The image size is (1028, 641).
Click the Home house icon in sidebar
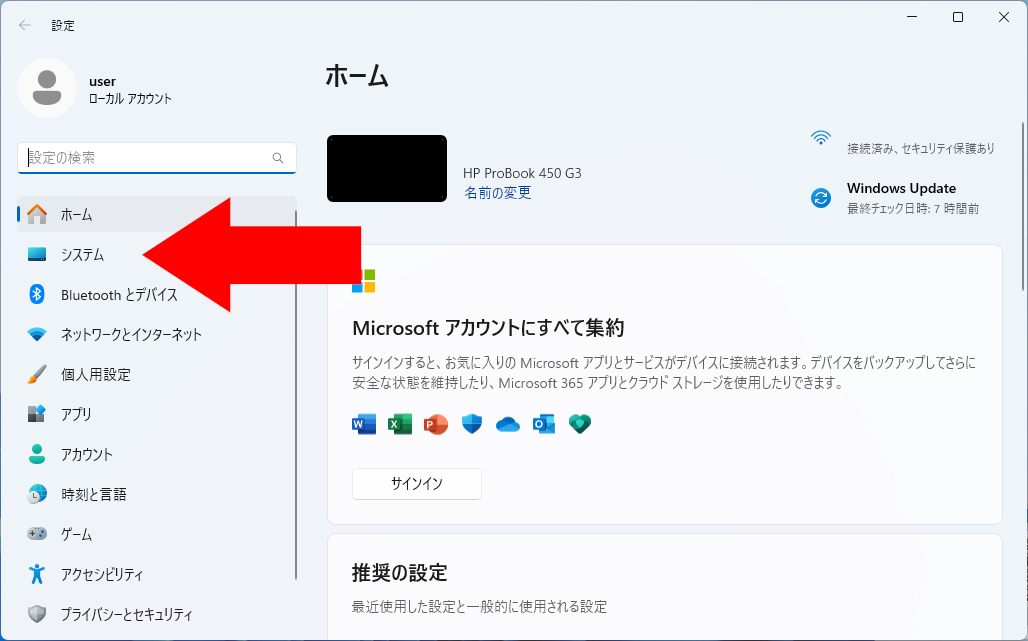(x=37, y=214)
